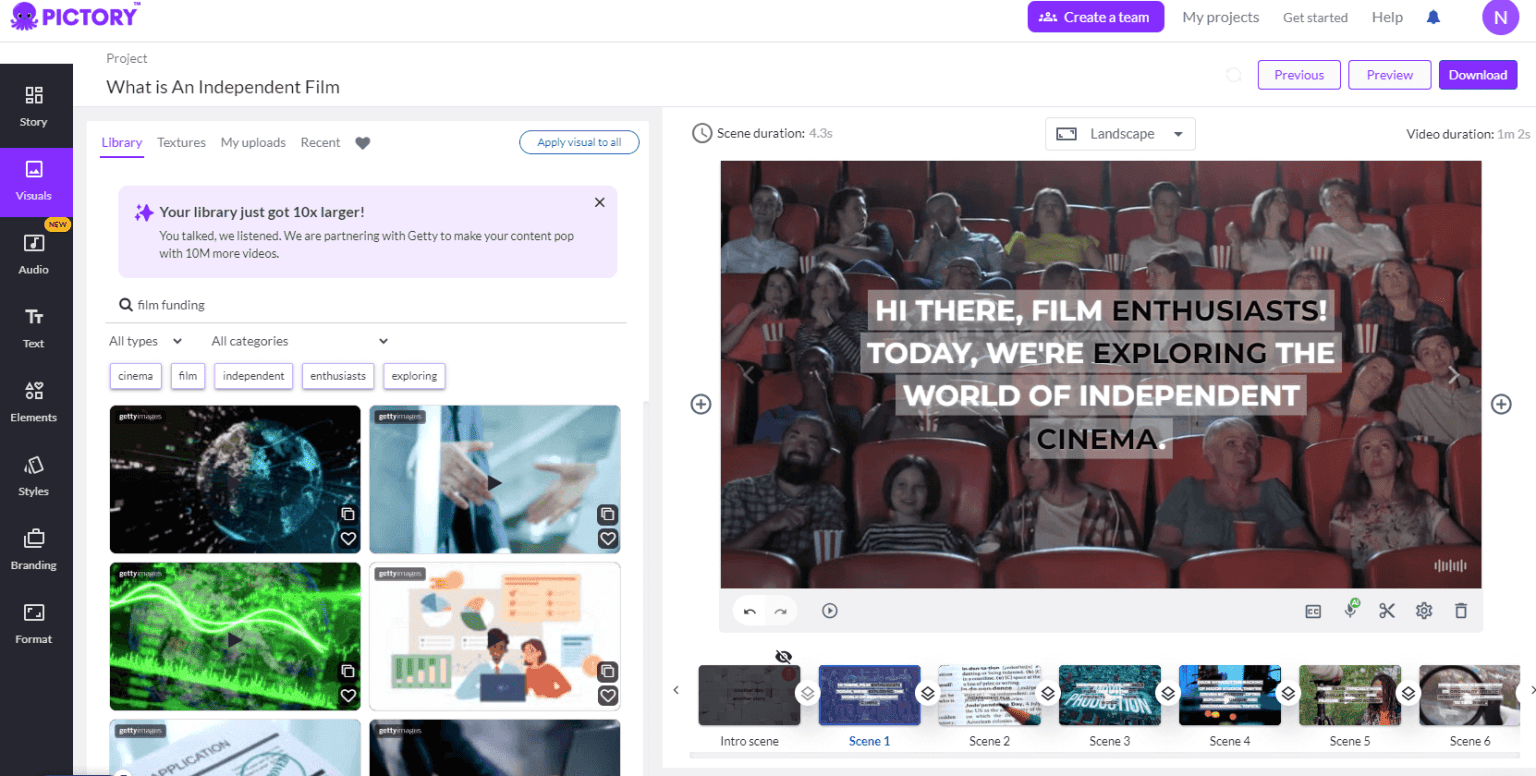Show the hidden Intro scene with the eye toggle

coord(784,657)
